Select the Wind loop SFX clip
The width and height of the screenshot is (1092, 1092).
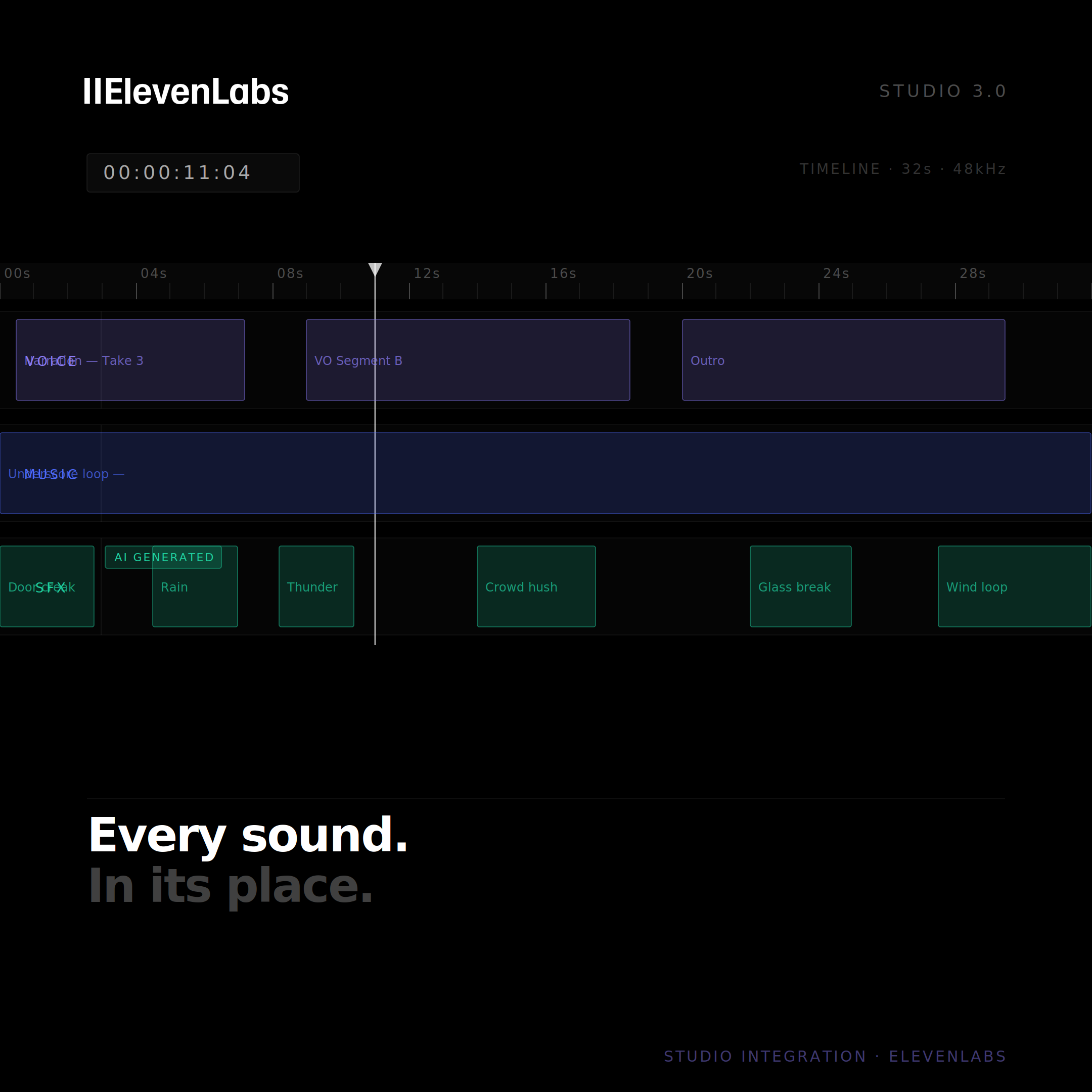pos(1015,586)
